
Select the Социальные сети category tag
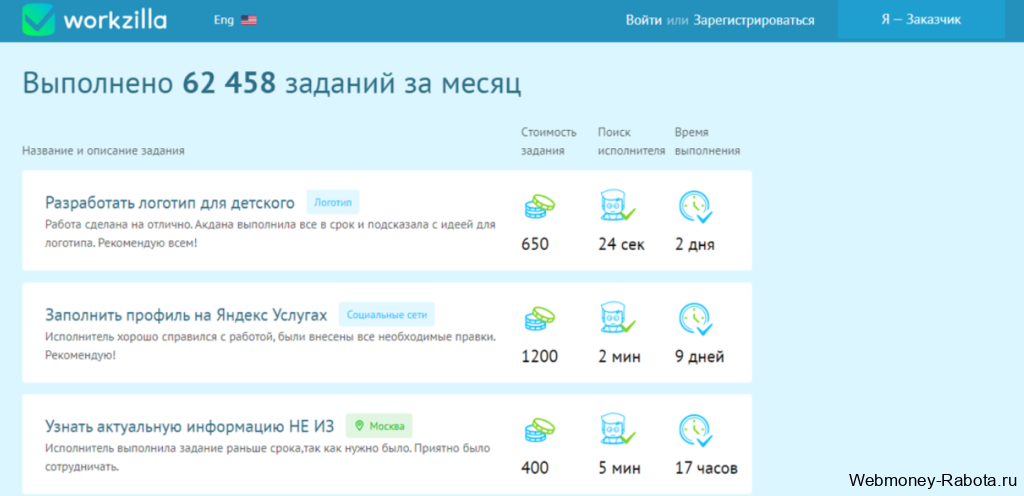[x=387, y=315]
